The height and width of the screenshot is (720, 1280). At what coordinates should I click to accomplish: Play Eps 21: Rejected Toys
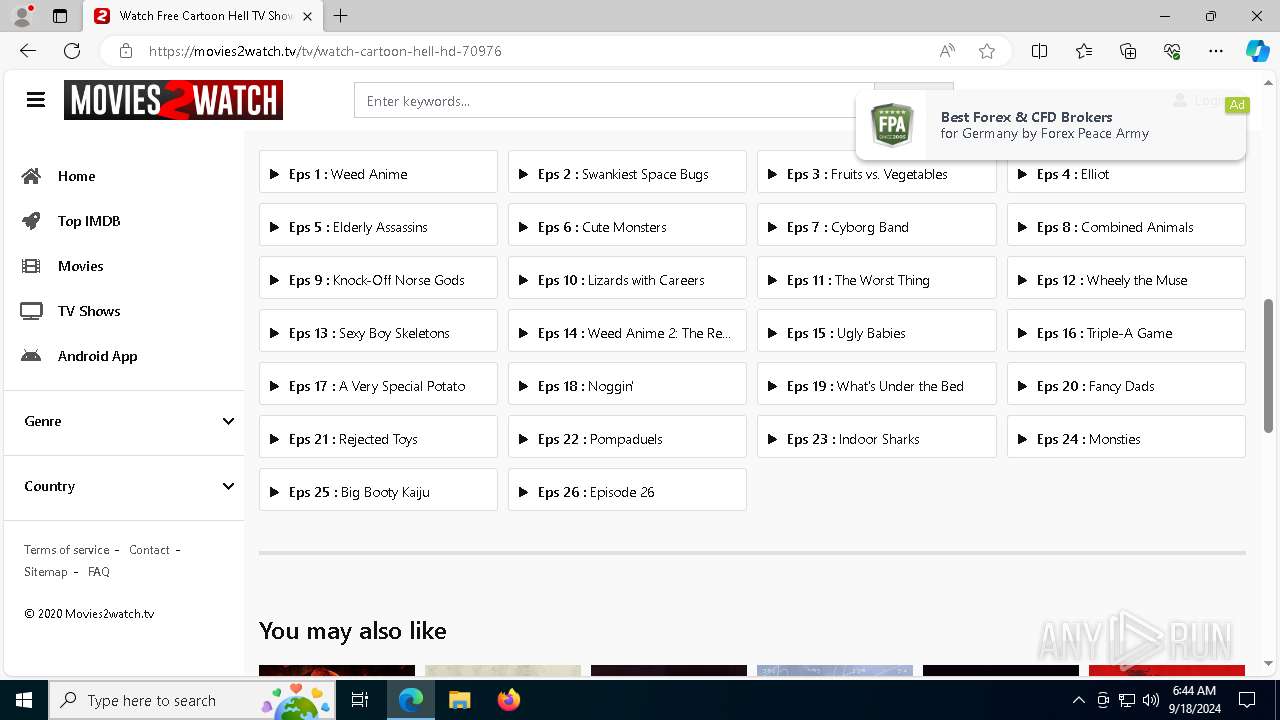(x=378, y=439)
